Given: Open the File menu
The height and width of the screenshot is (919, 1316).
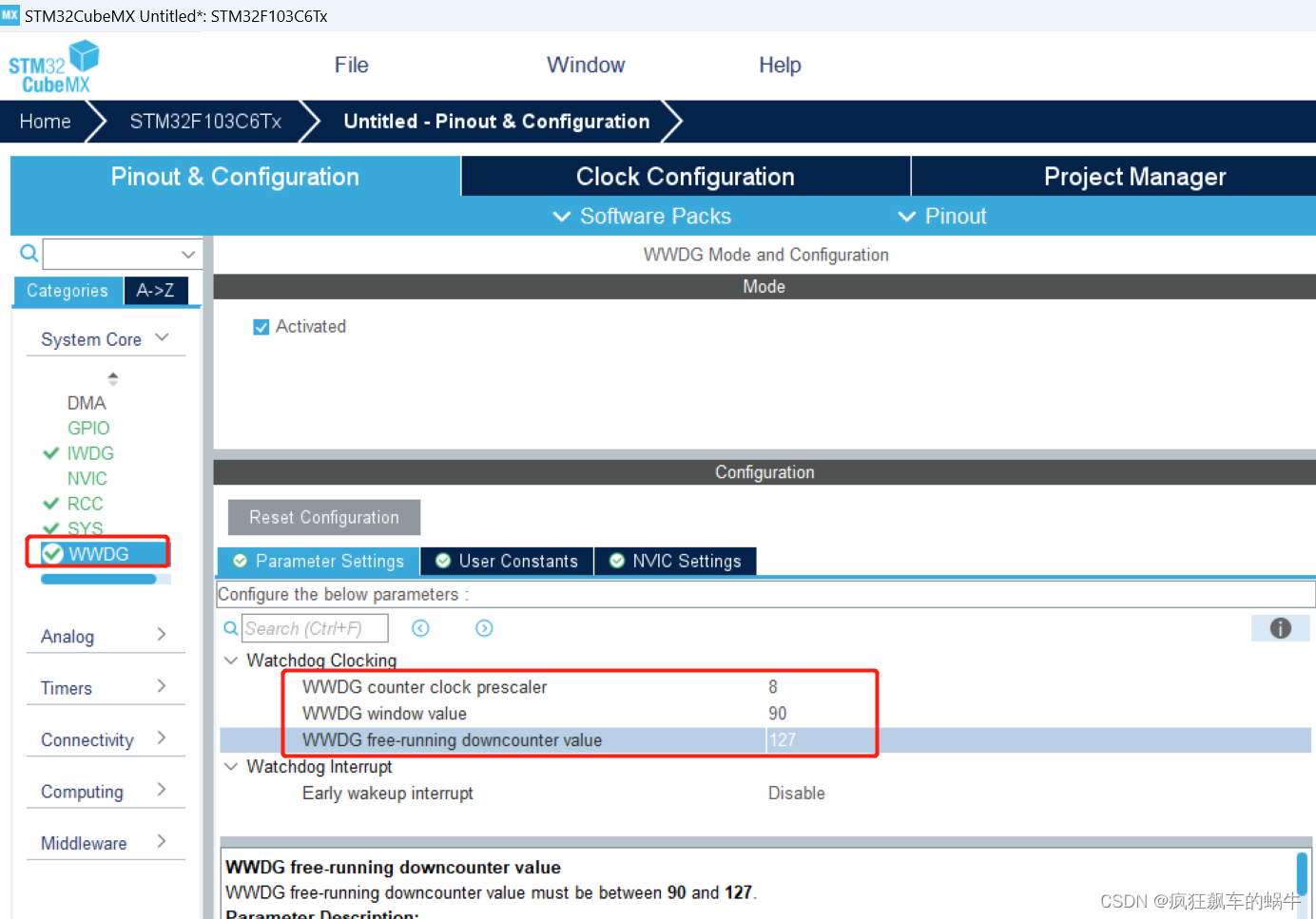Looking at the screenshot, I should 351,65.
